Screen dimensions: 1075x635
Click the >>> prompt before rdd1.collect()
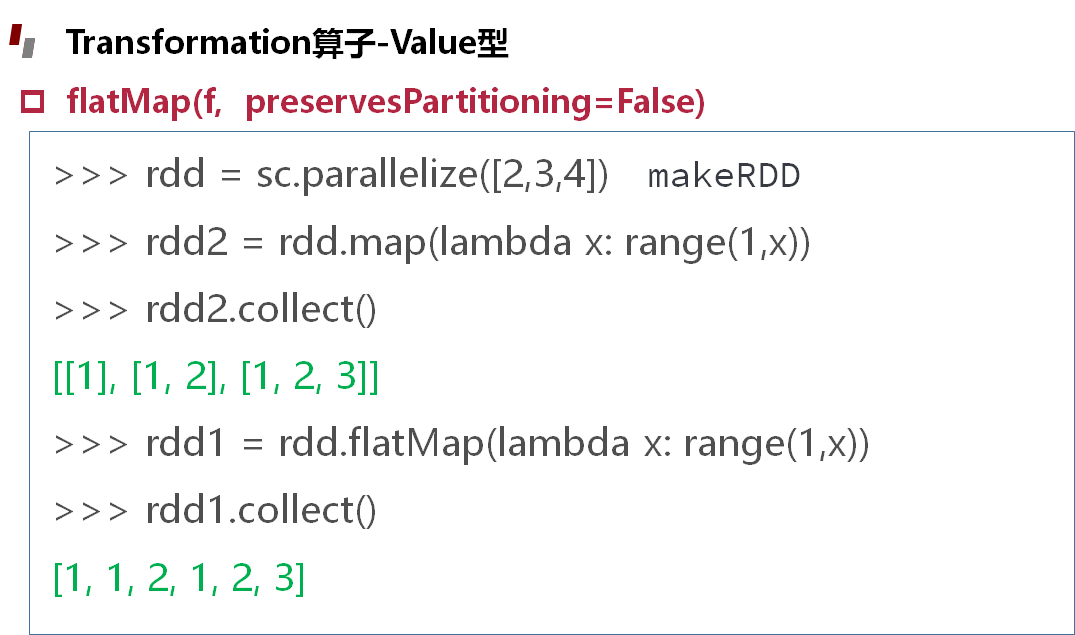point(90,512)
